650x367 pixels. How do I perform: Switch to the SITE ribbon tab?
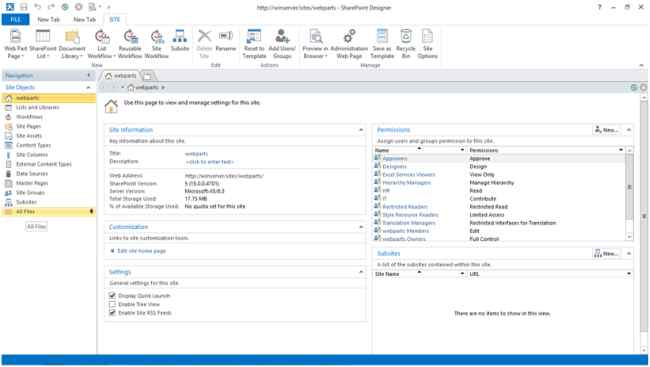(115, 19)
